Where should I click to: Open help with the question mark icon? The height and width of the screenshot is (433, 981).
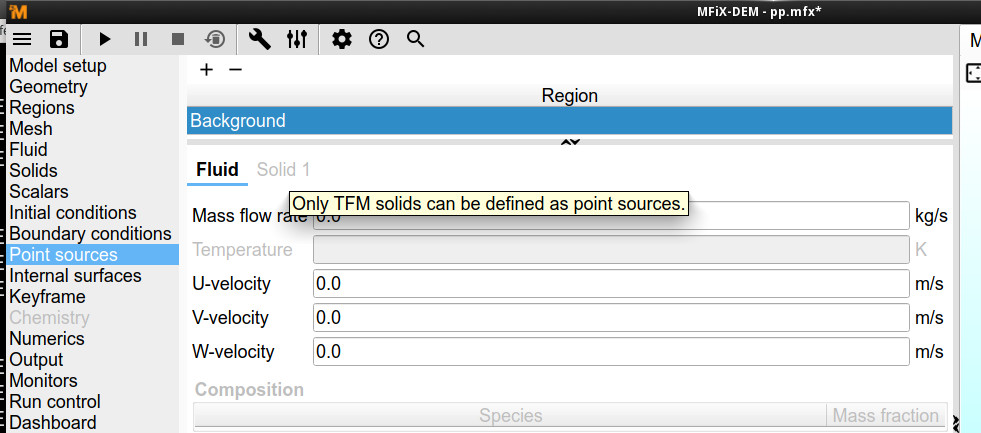379,39
